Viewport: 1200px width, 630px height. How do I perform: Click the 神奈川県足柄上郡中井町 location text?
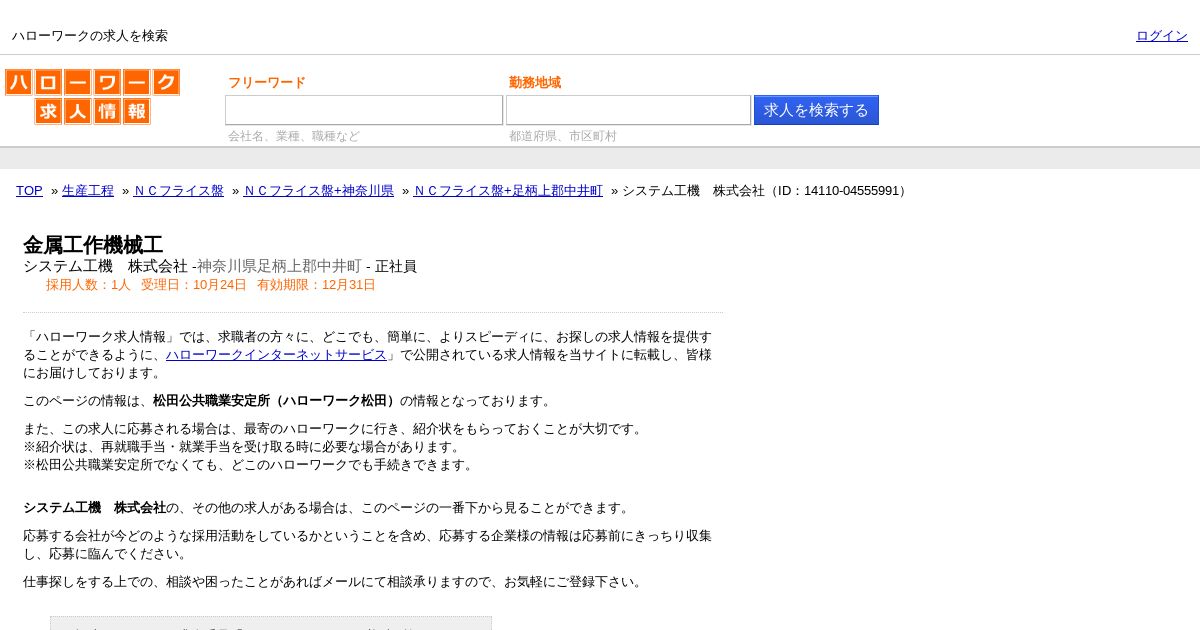coord(279,266)
